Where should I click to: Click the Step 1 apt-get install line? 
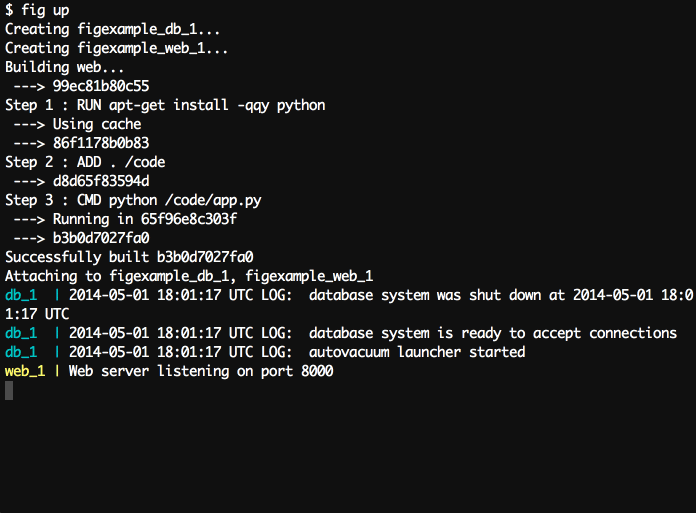tap(165, 105)
